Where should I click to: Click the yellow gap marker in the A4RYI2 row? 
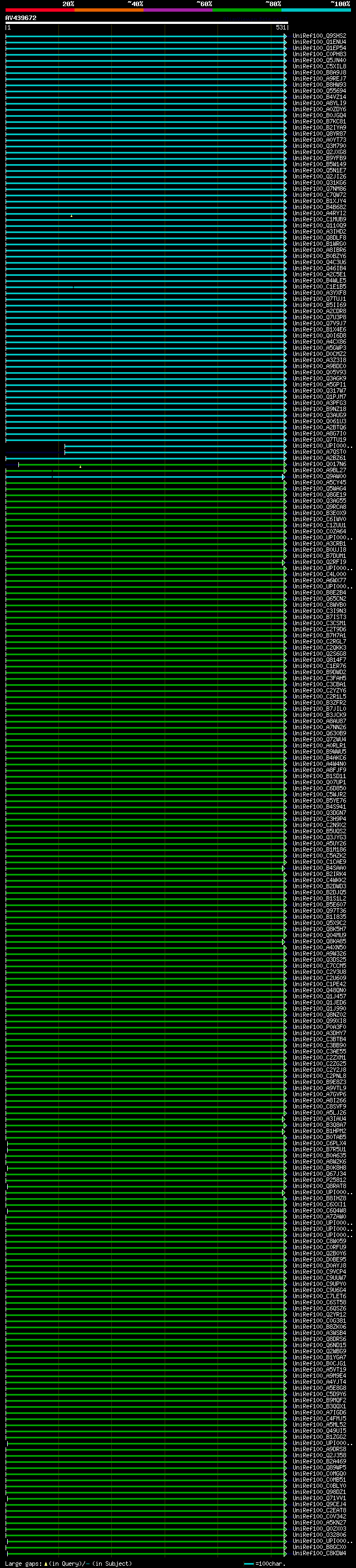click(x=71, y=215)
